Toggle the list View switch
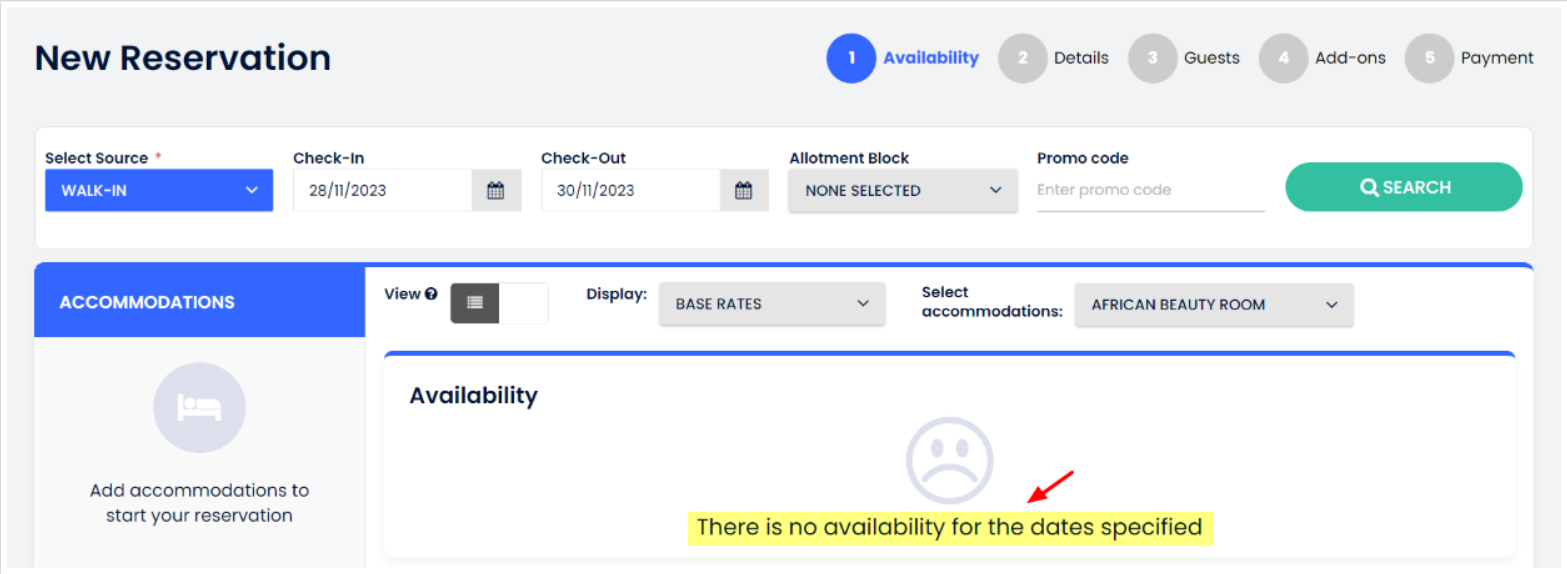Image resolution: width=1567 pixels, height=574 pixels. (499, 303)
